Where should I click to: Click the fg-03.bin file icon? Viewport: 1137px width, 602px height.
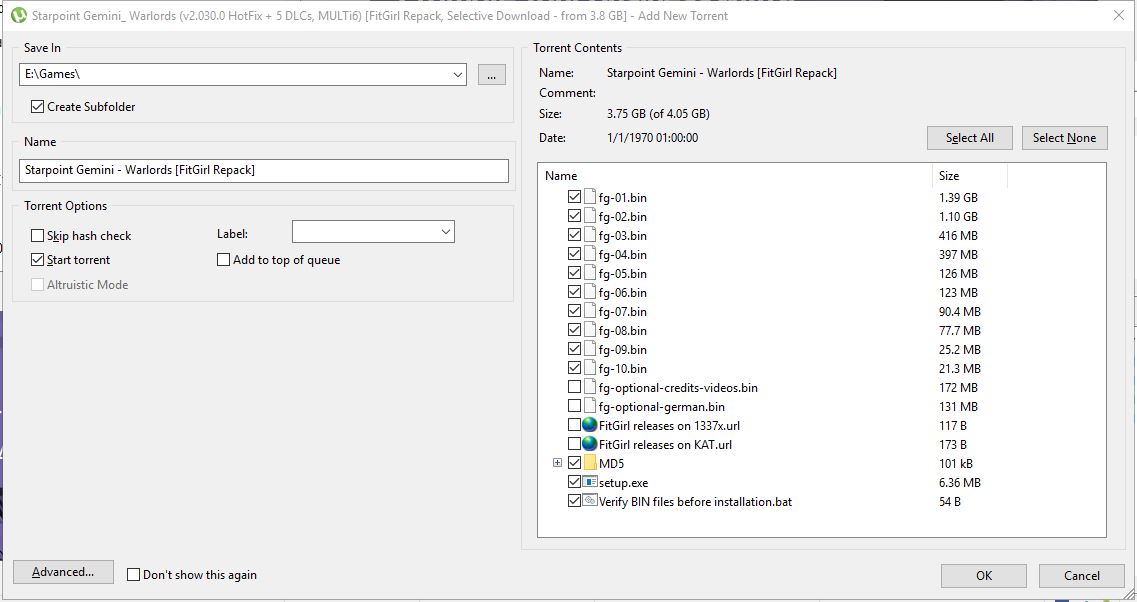(590, 234)
